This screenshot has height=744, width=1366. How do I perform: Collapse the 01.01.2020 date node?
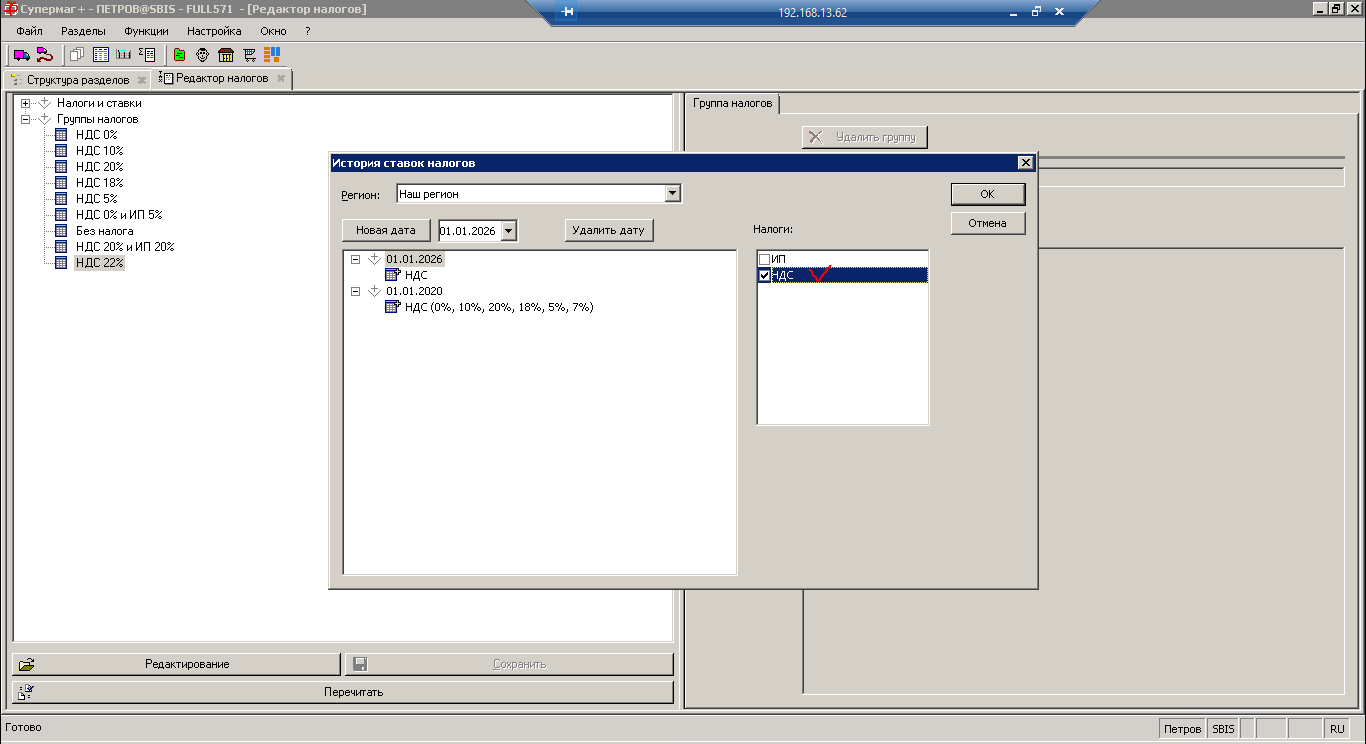(355, 291)
